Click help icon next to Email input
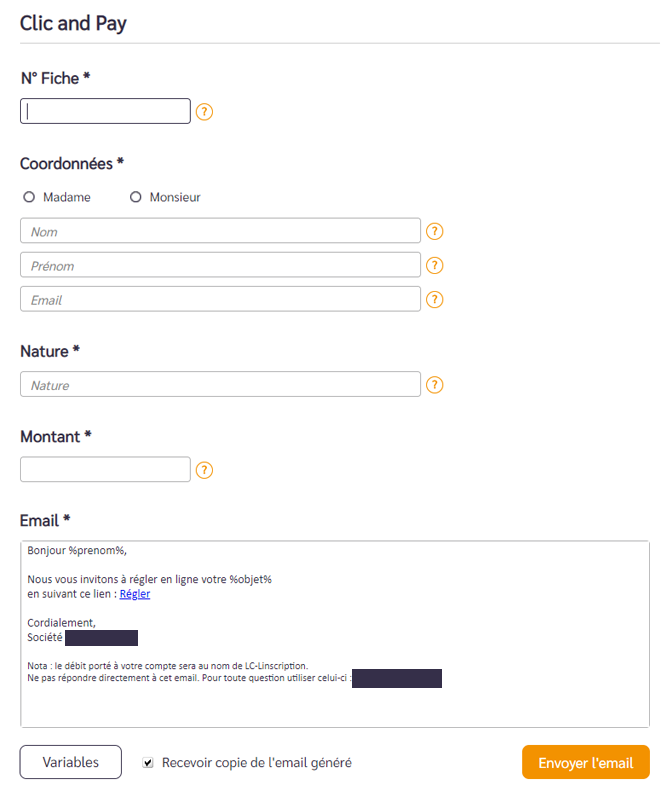Screen dimensions: 666x788 434,300
